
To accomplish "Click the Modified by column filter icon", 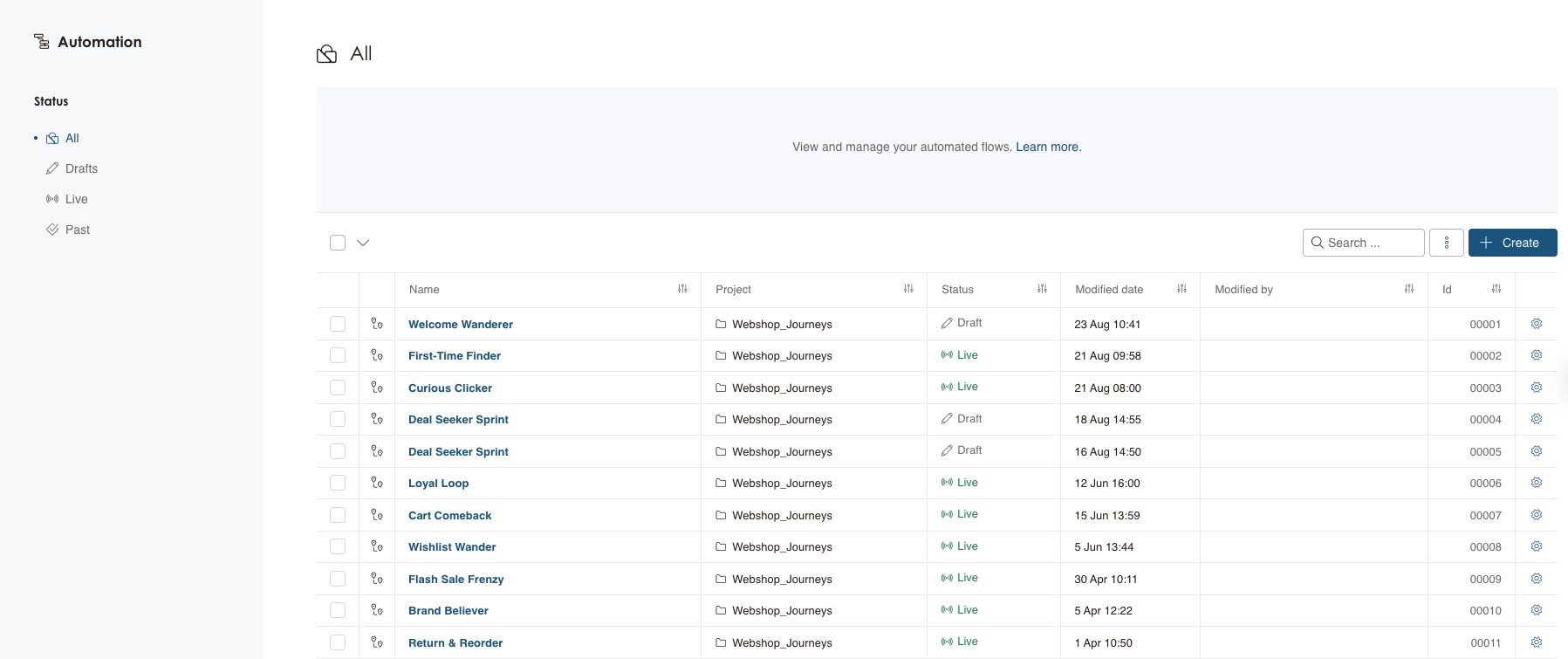I will tap(1408, 289).
